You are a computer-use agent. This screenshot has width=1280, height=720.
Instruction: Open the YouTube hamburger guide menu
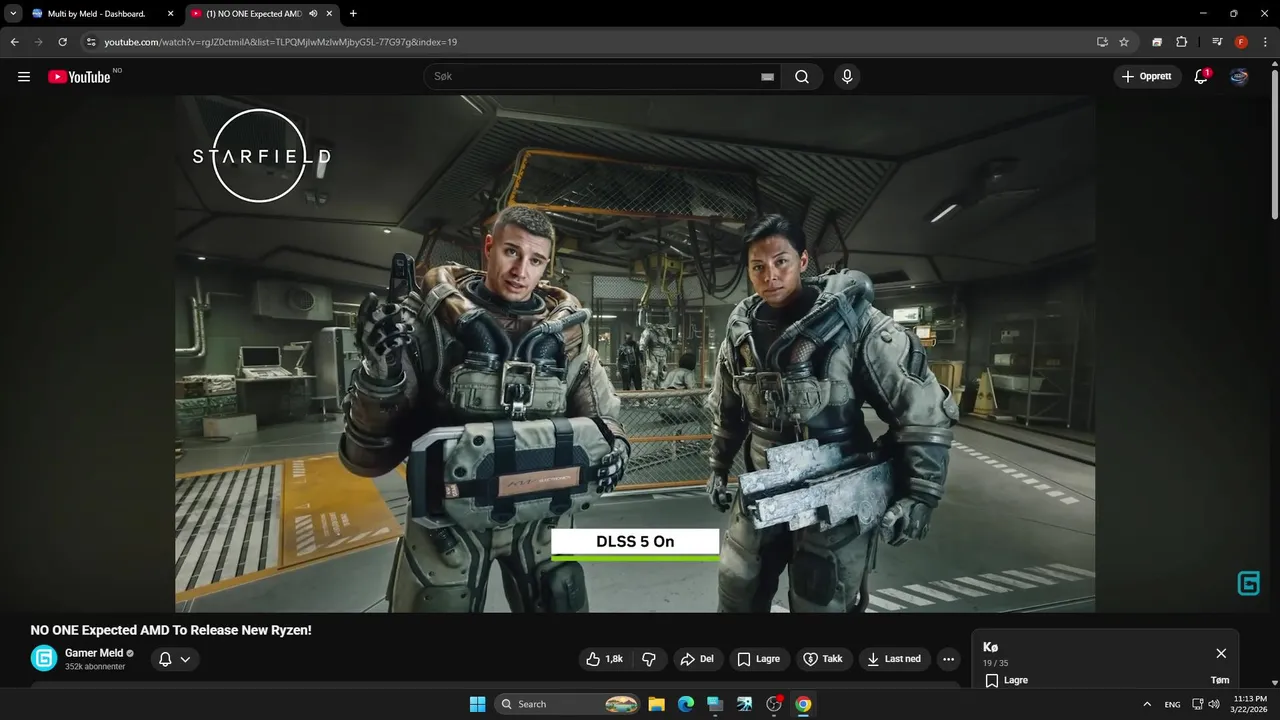pyautogui.click(x=24, y=77)
